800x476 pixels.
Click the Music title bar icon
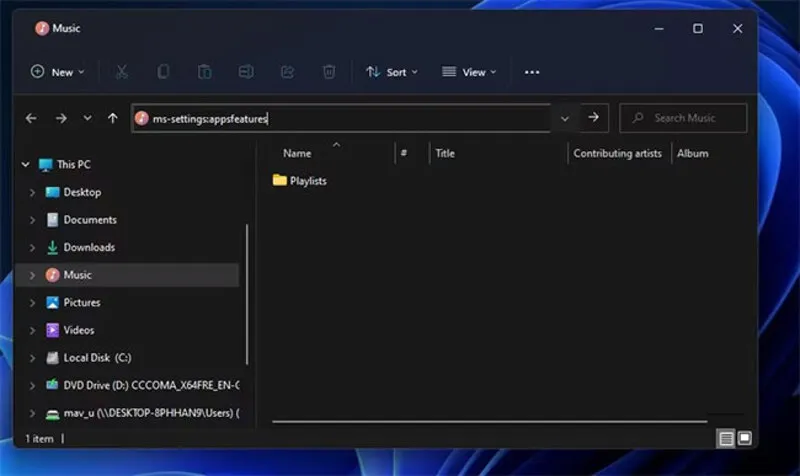(42, 28)
